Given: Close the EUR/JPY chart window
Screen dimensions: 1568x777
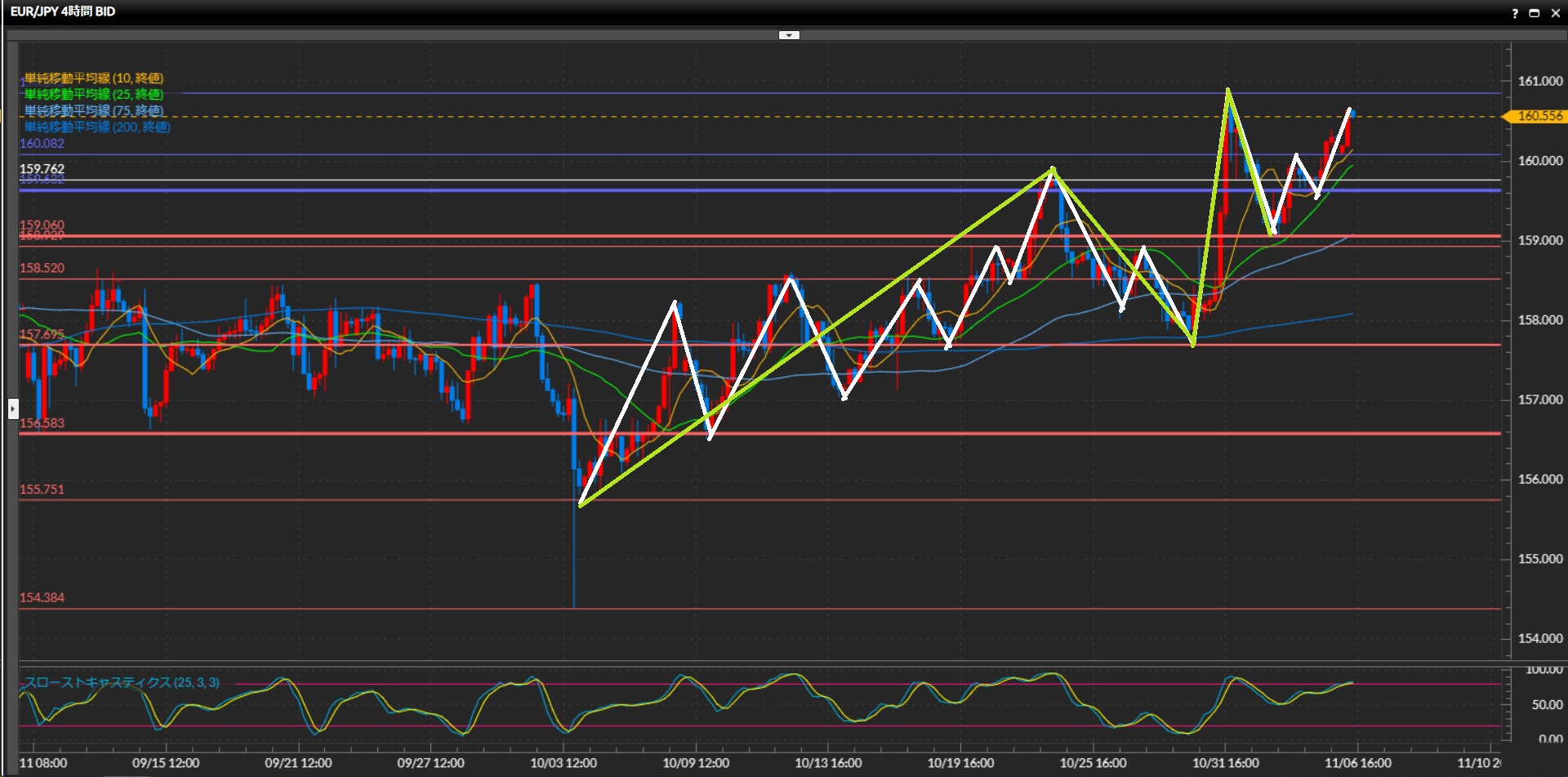Looking at the screenshot, I should pyautogui.click(x=1555, y=13).
